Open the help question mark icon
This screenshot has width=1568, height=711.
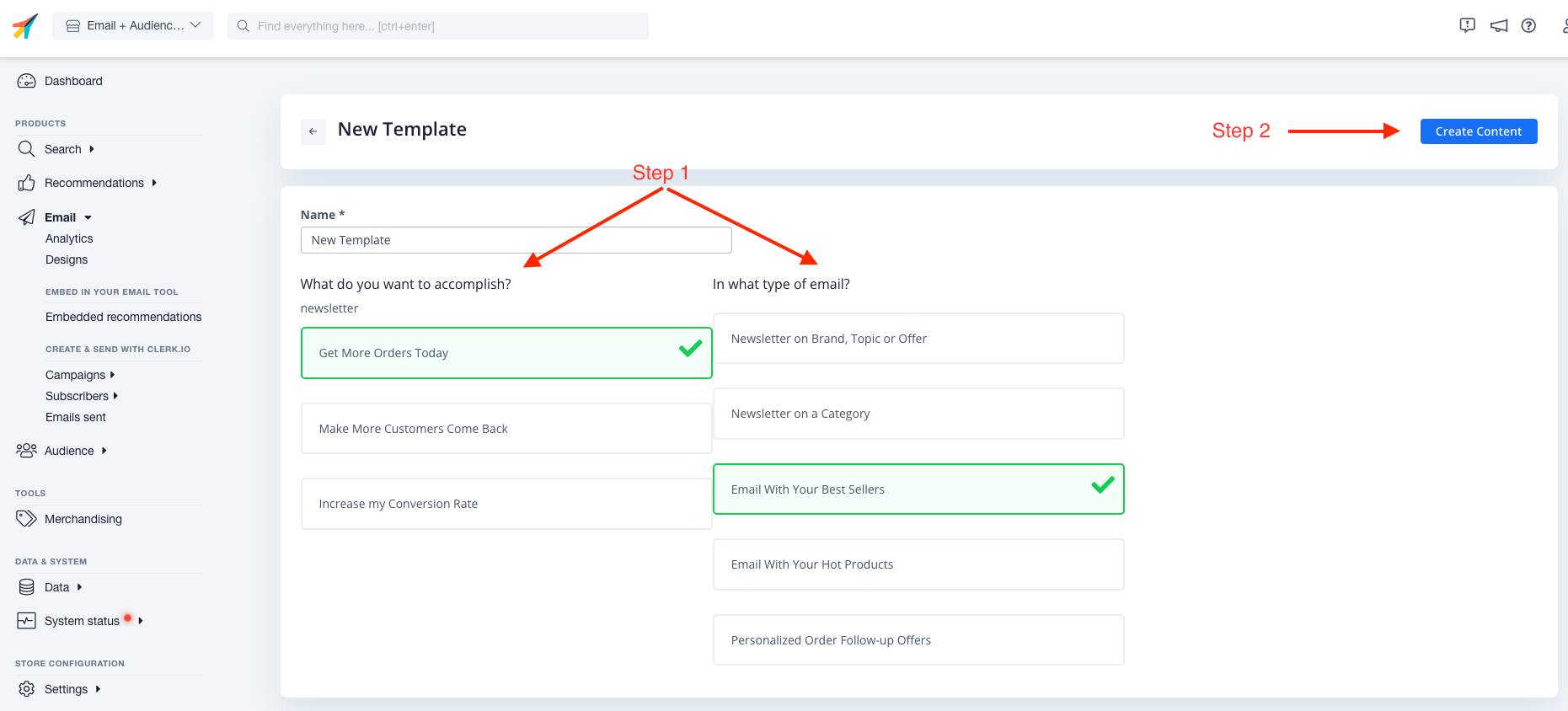pyautogui.click(x=1528, y=26)
